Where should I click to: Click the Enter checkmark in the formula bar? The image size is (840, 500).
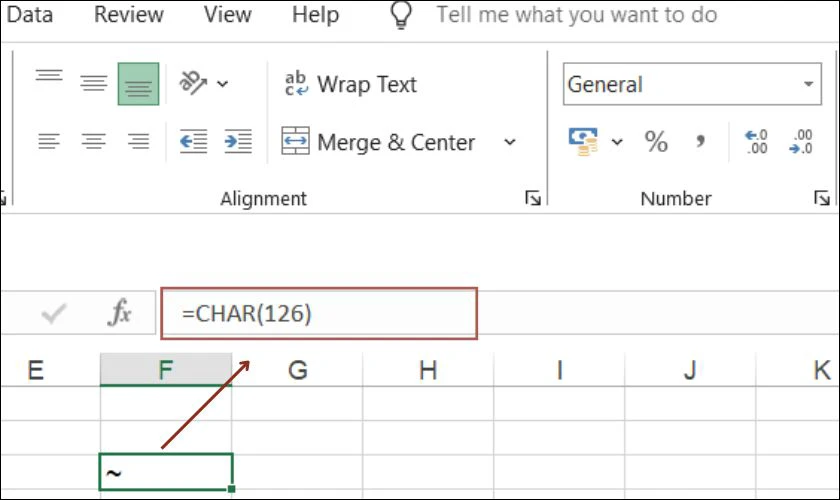tap(54, 313)
